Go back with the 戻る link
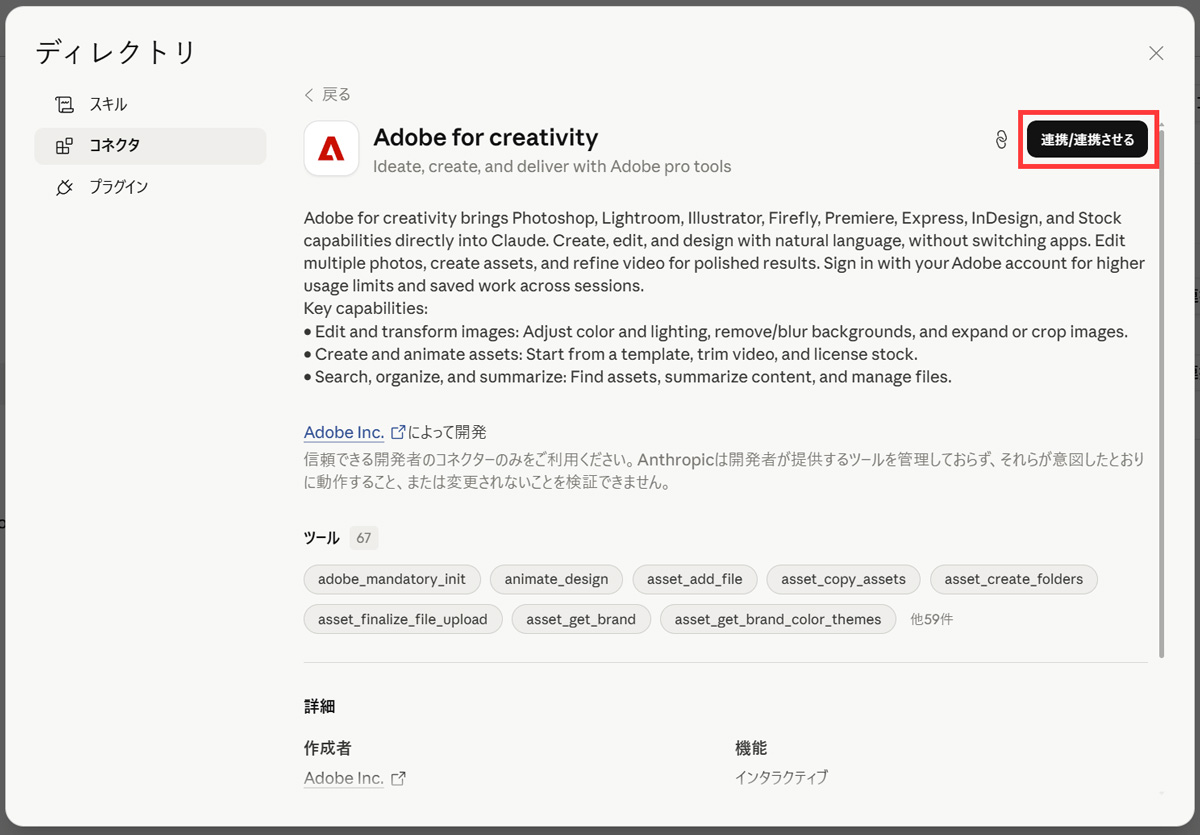 coord(328,95)
